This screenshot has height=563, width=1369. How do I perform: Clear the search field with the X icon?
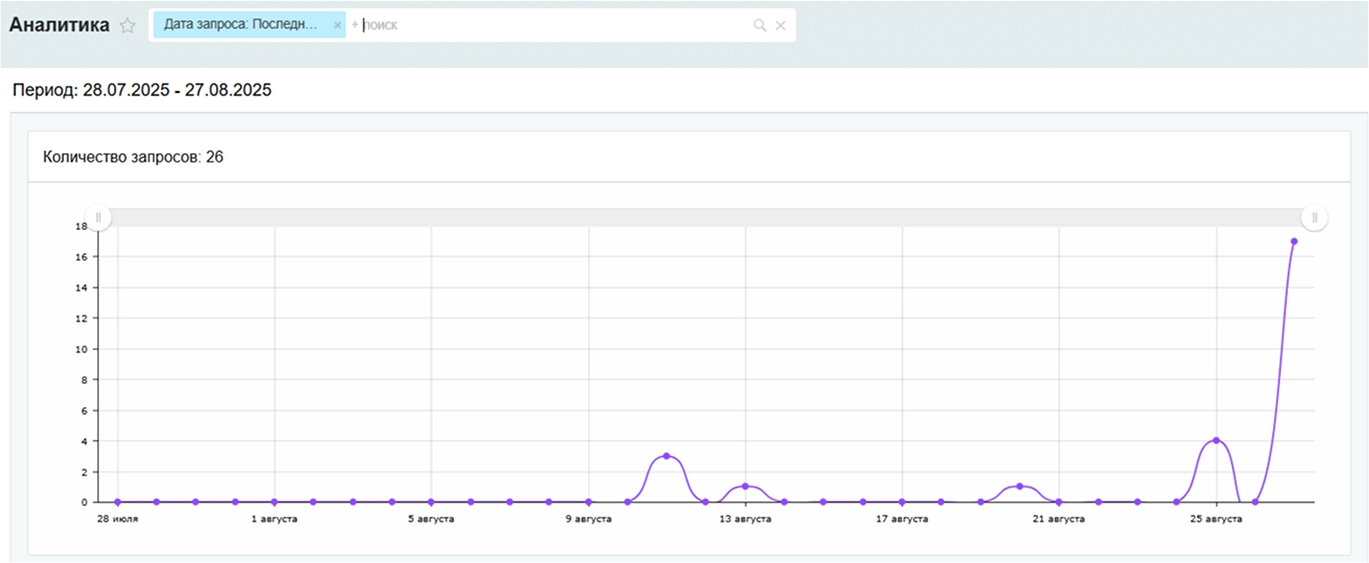(x=781, y=25)
